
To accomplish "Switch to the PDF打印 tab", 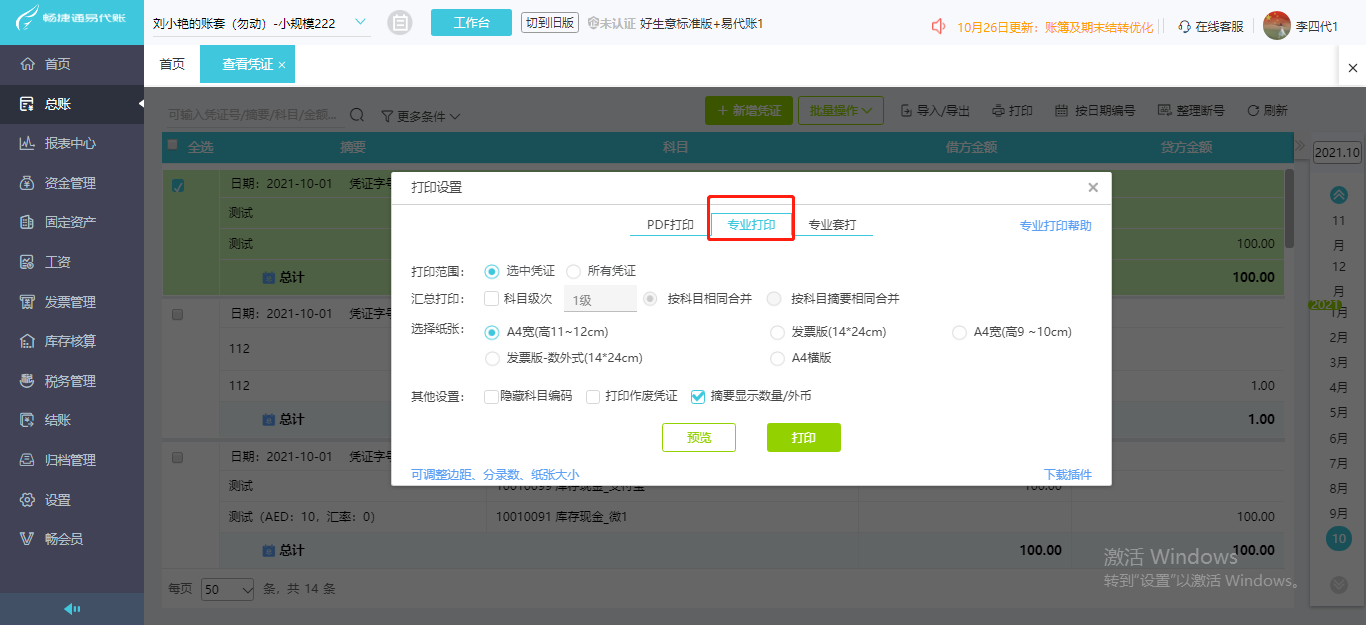I will [x=670, y=225].
